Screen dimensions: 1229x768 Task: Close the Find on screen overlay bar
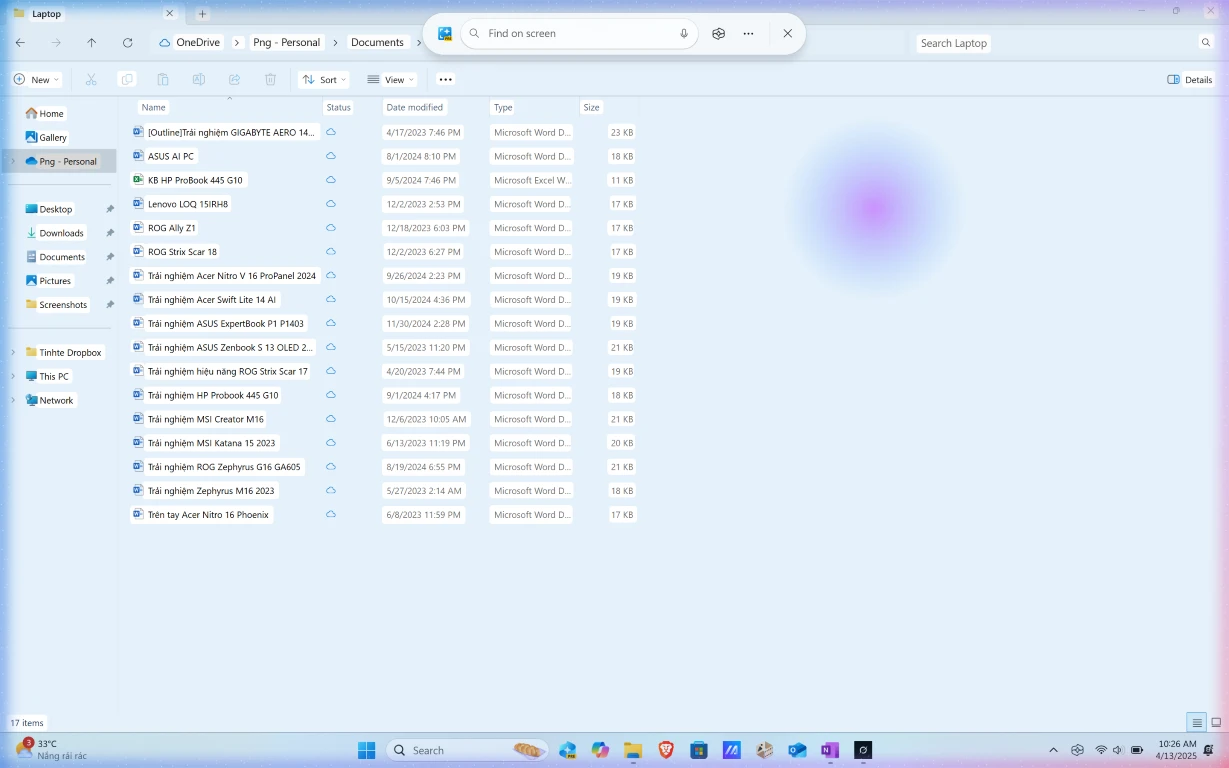pyautogui.click(x=787, y=33)
